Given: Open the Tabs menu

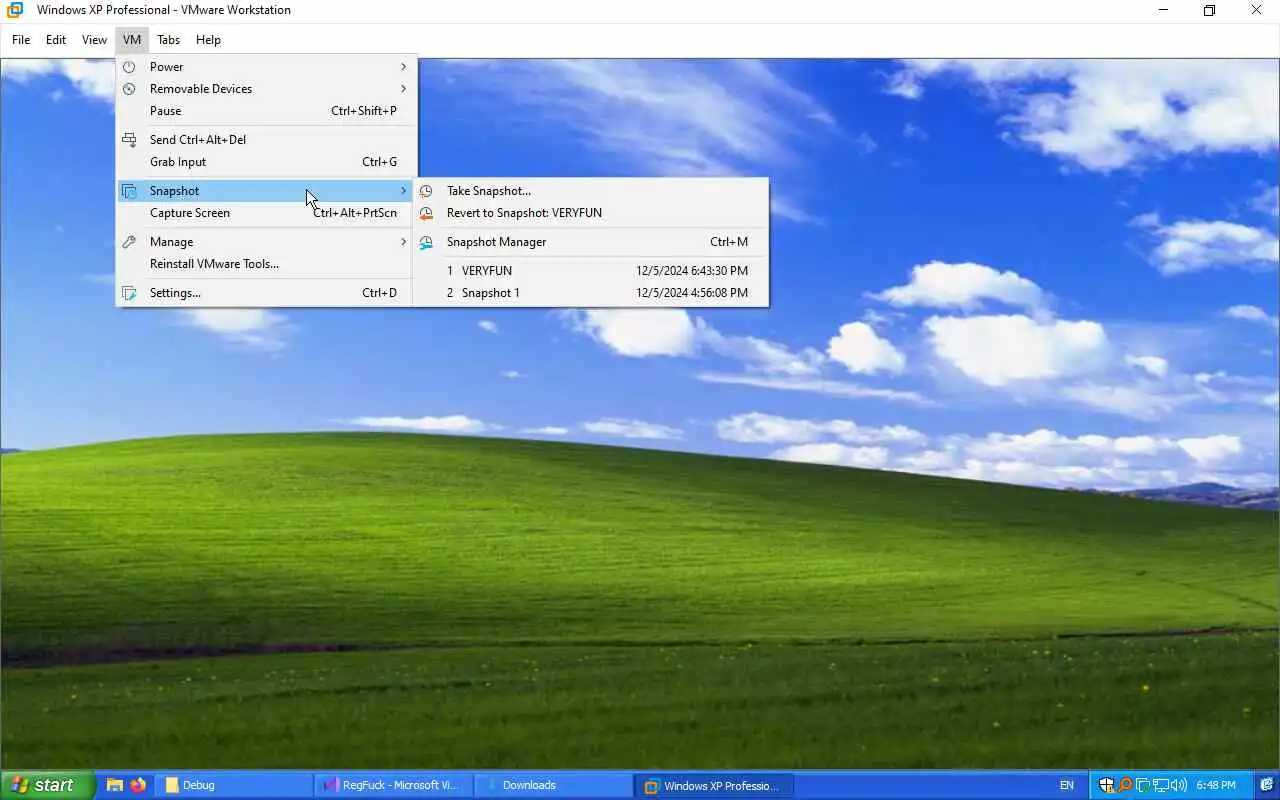Looking at the screenshot, I should 168,40.
